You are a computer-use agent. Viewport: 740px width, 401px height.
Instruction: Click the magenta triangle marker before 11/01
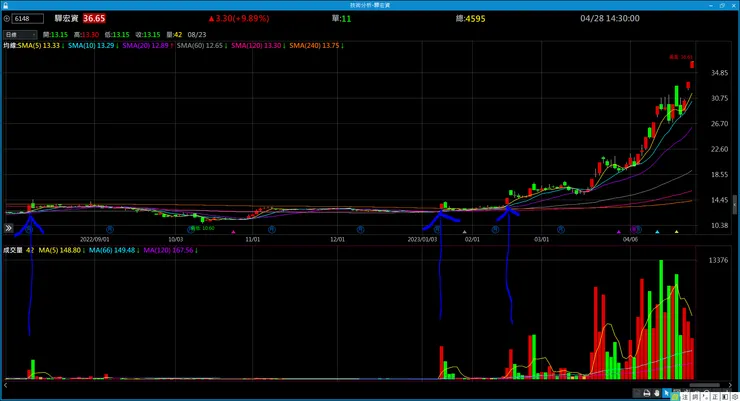(233, 232)
